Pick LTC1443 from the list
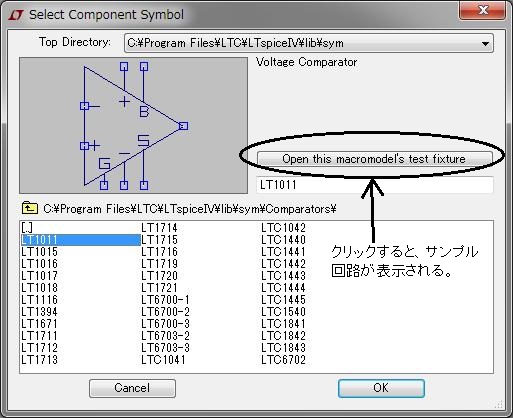Image resolution: width=513 pixels, height=418 pixels. (283, 276)
